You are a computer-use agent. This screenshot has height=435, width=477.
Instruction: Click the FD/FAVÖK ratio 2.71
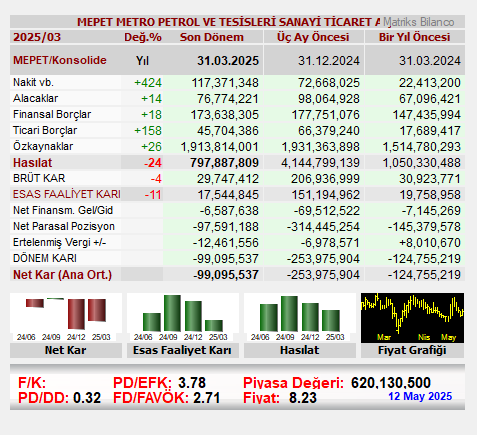(206, 398)
